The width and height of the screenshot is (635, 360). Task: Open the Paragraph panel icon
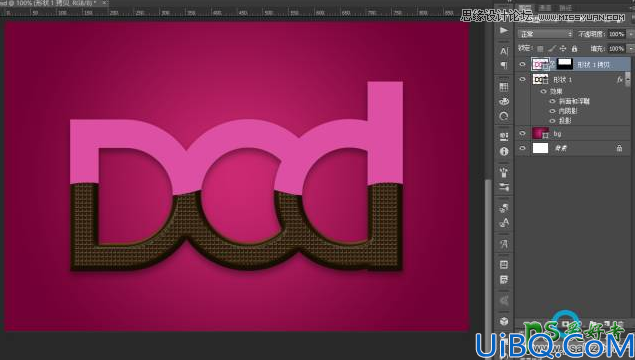(x=504, y=65)
